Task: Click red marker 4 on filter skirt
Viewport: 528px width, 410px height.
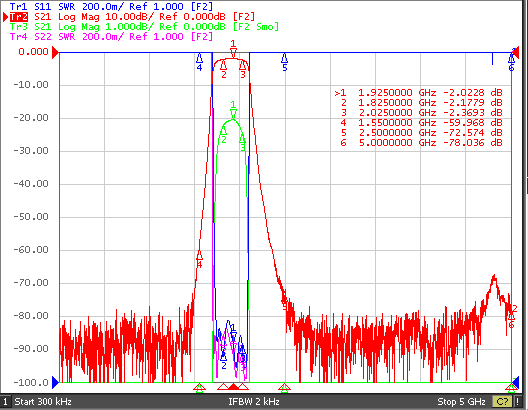Action: coord(199,259)
